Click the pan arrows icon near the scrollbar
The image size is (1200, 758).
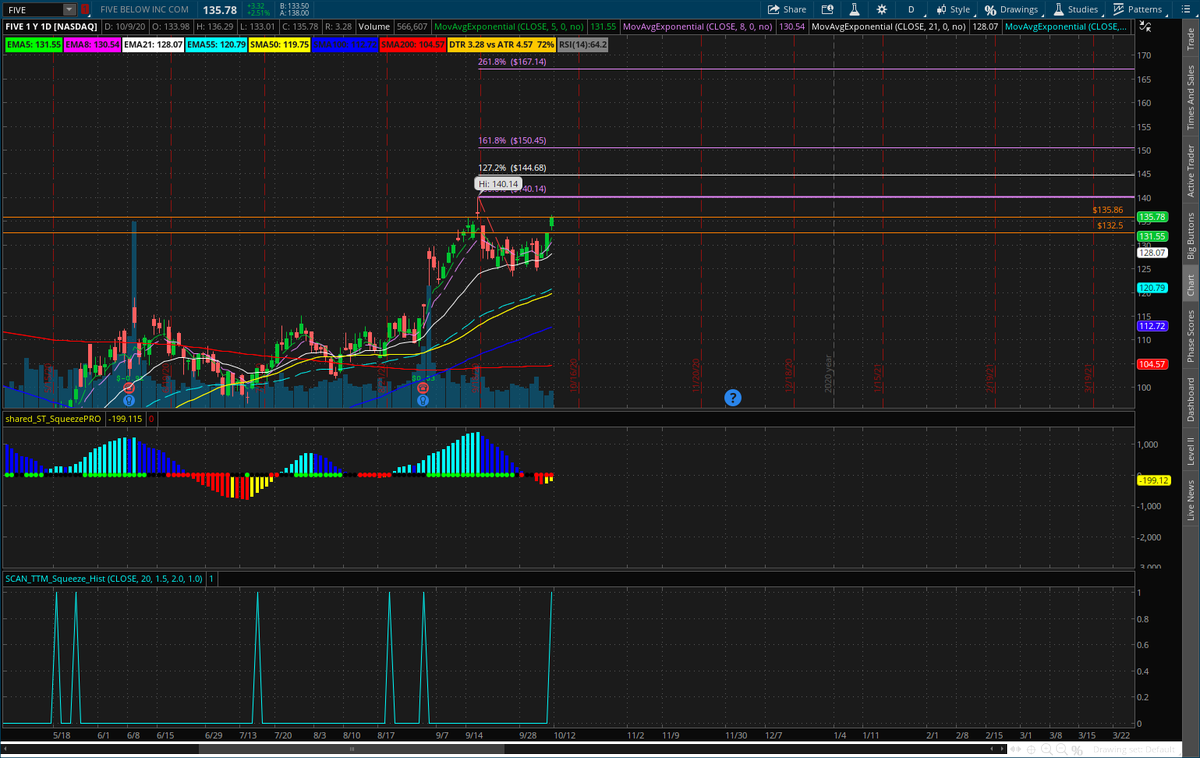(1015, 748)
